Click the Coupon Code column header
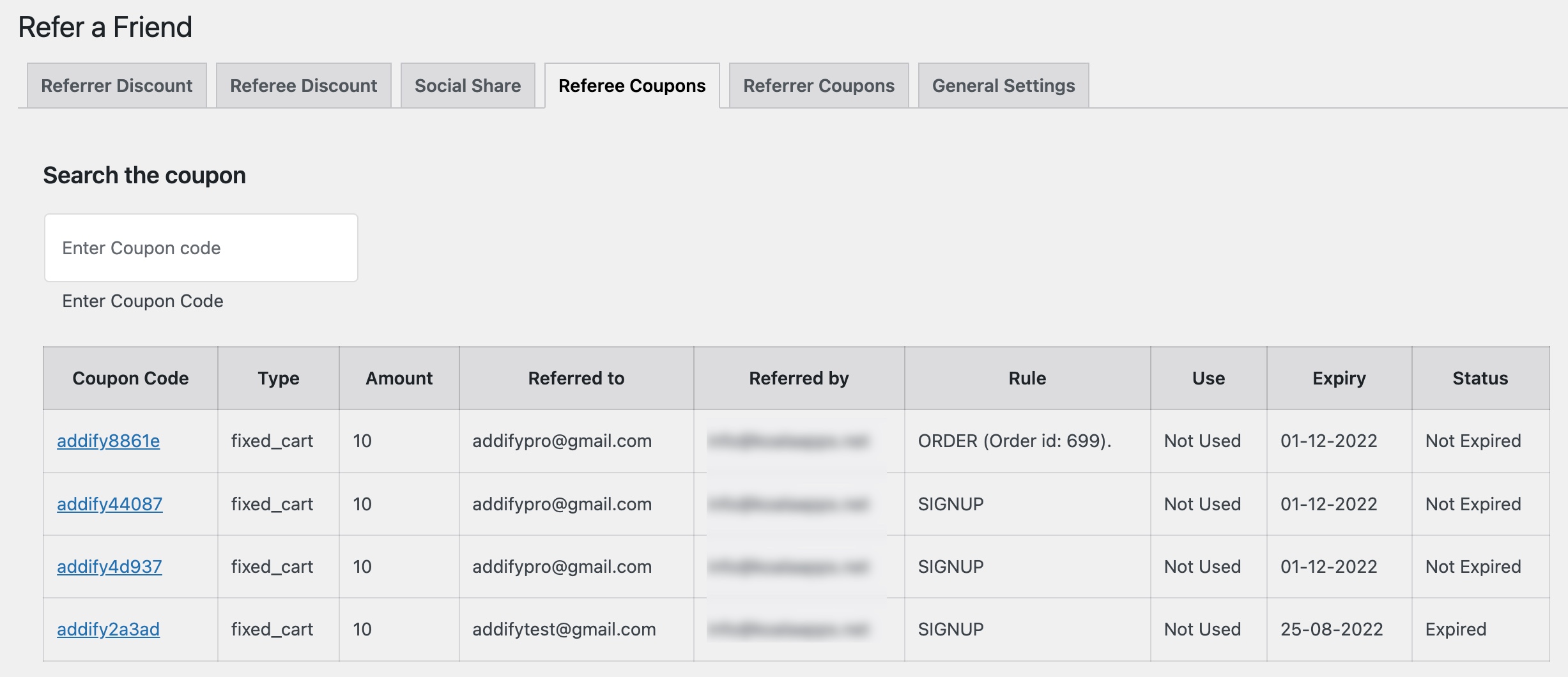Image resolution: width=1568 pixels, height=677 pixels. coord(130,377)
